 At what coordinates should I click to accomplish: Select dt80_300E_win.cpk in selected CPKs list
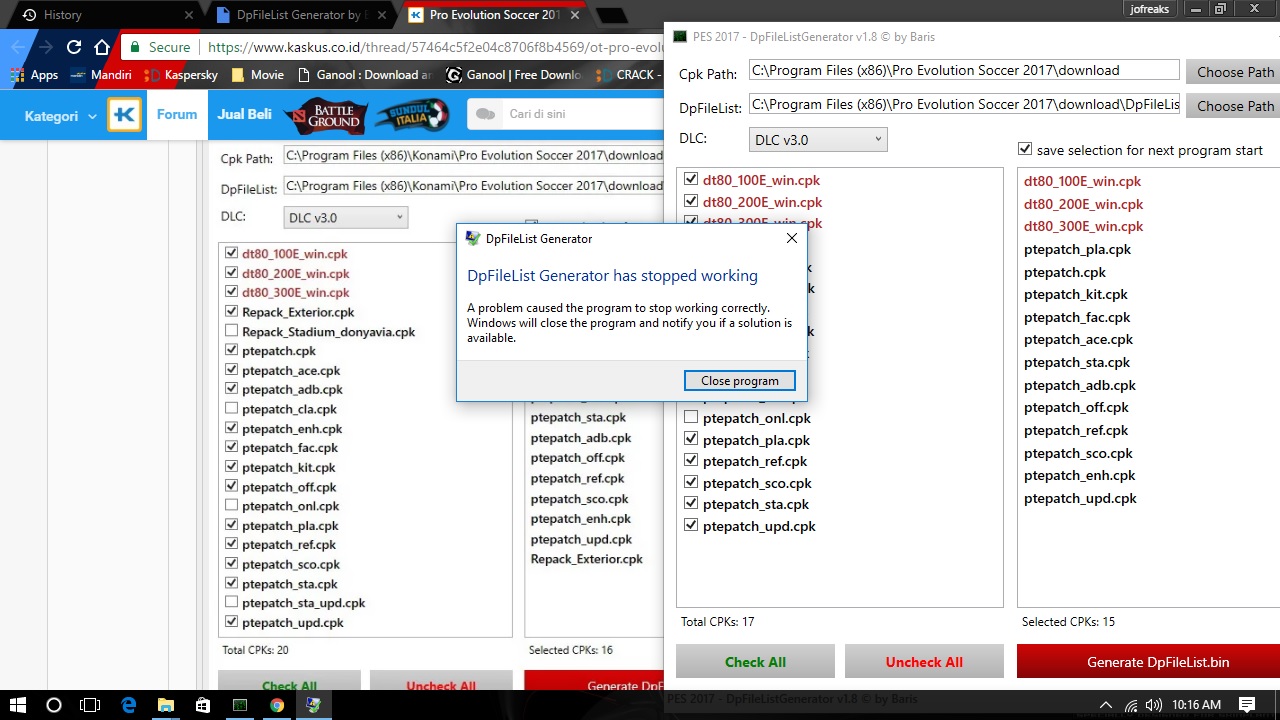1083,226
